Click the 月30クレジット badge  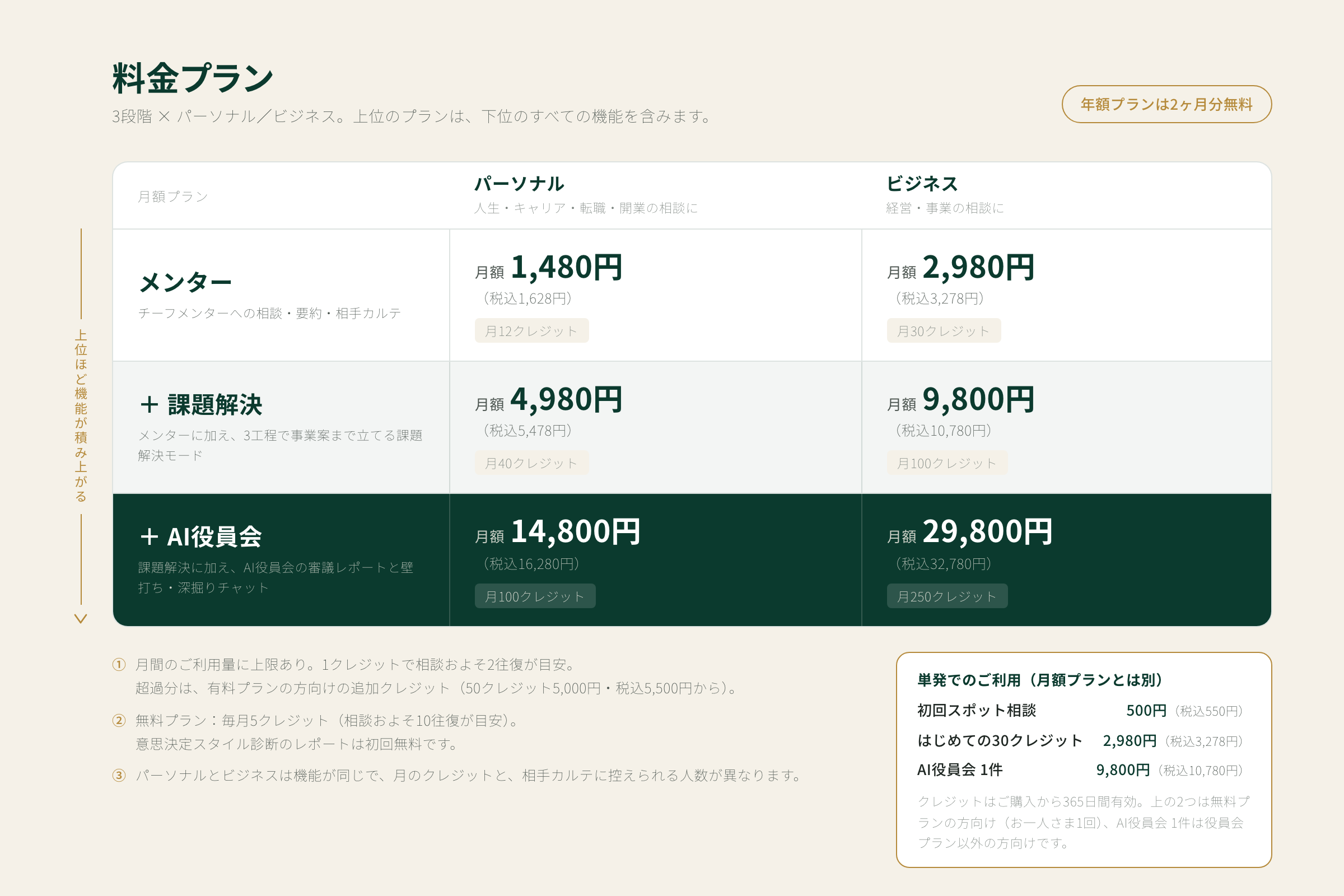coord(944,331)
